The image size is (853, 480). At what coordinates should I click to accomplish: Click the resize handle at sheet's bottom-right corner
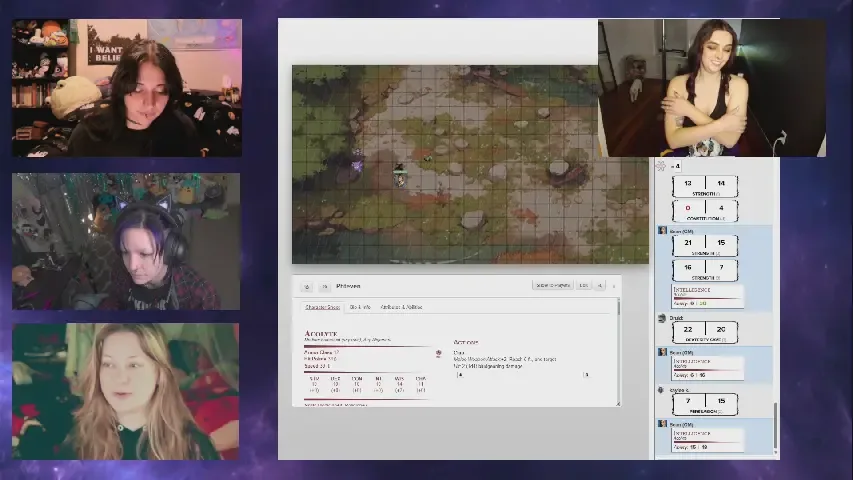[x=616, y=402]
